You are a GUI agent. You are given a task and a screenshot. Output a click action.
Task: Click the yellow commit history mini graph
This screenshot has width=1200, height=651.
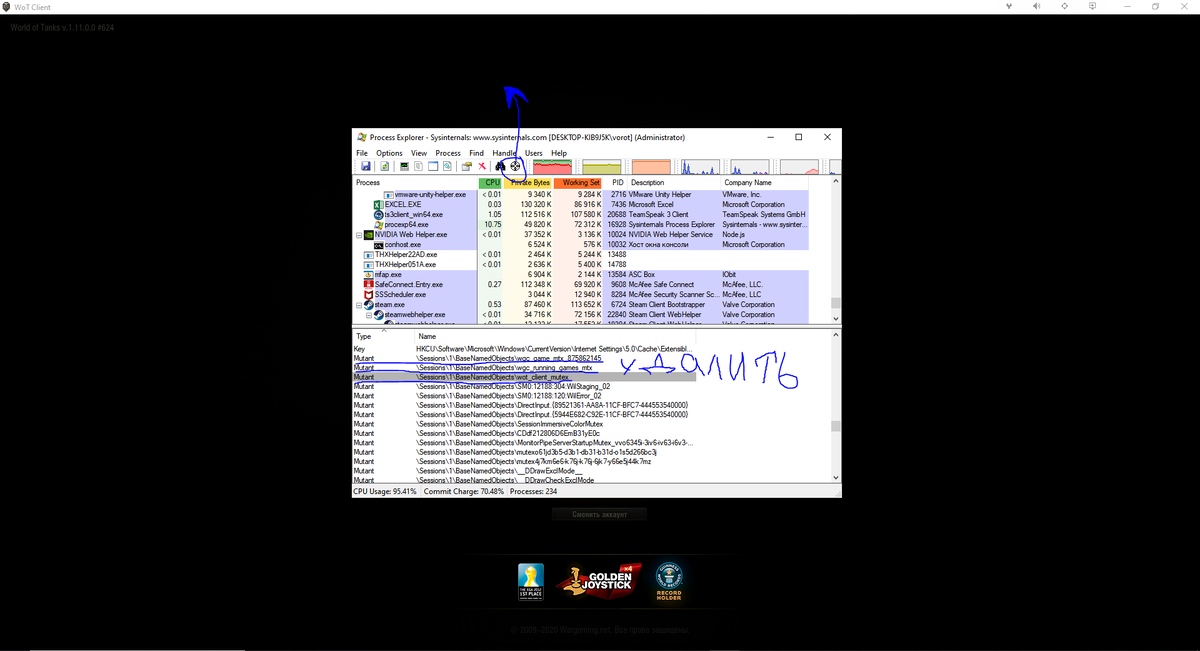coord(602,166)
